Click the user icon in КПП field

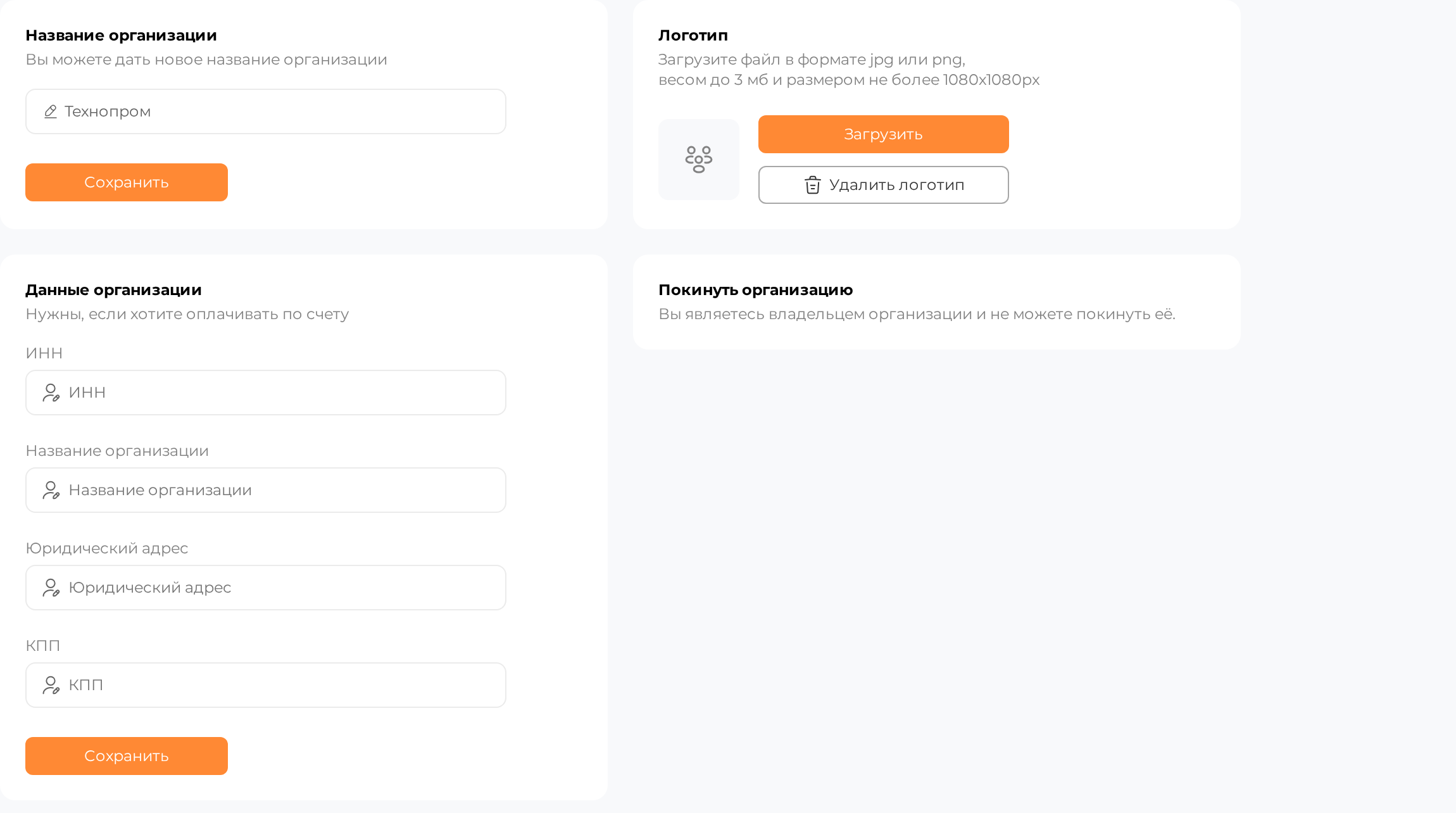click(x=51, y=685)
